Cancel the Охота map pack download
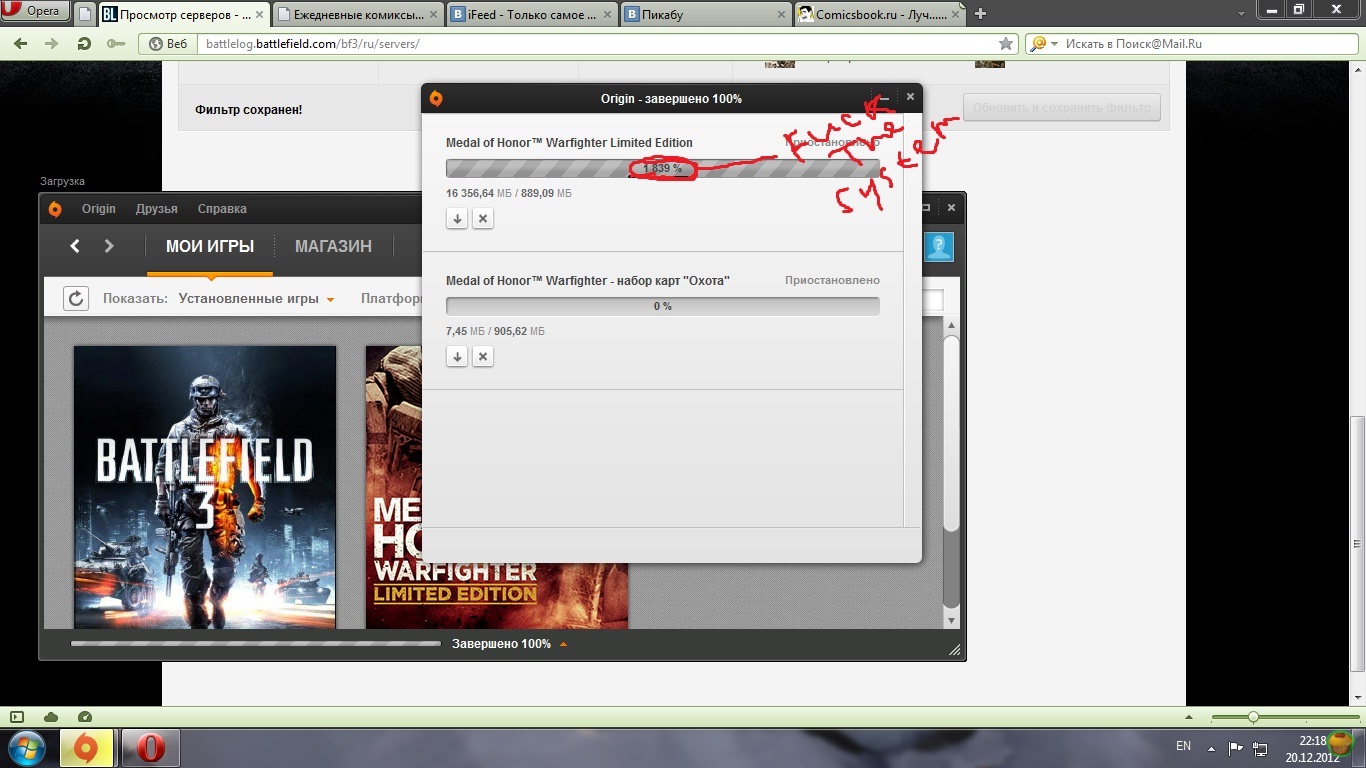 coord(483,356)
